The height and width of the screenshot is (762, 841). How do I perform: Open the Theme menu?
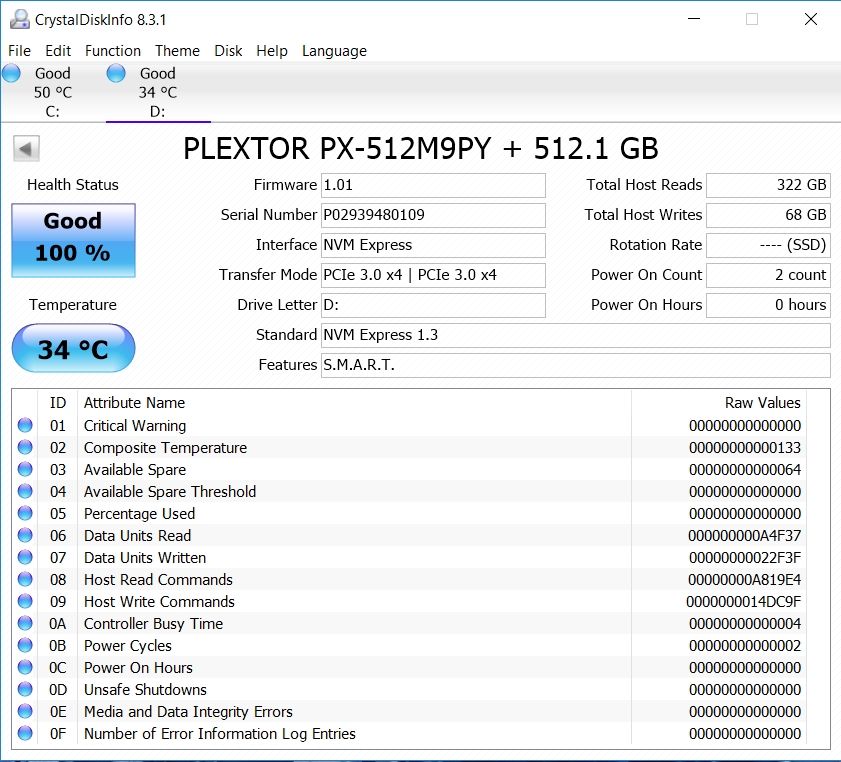tap(177, 51)
